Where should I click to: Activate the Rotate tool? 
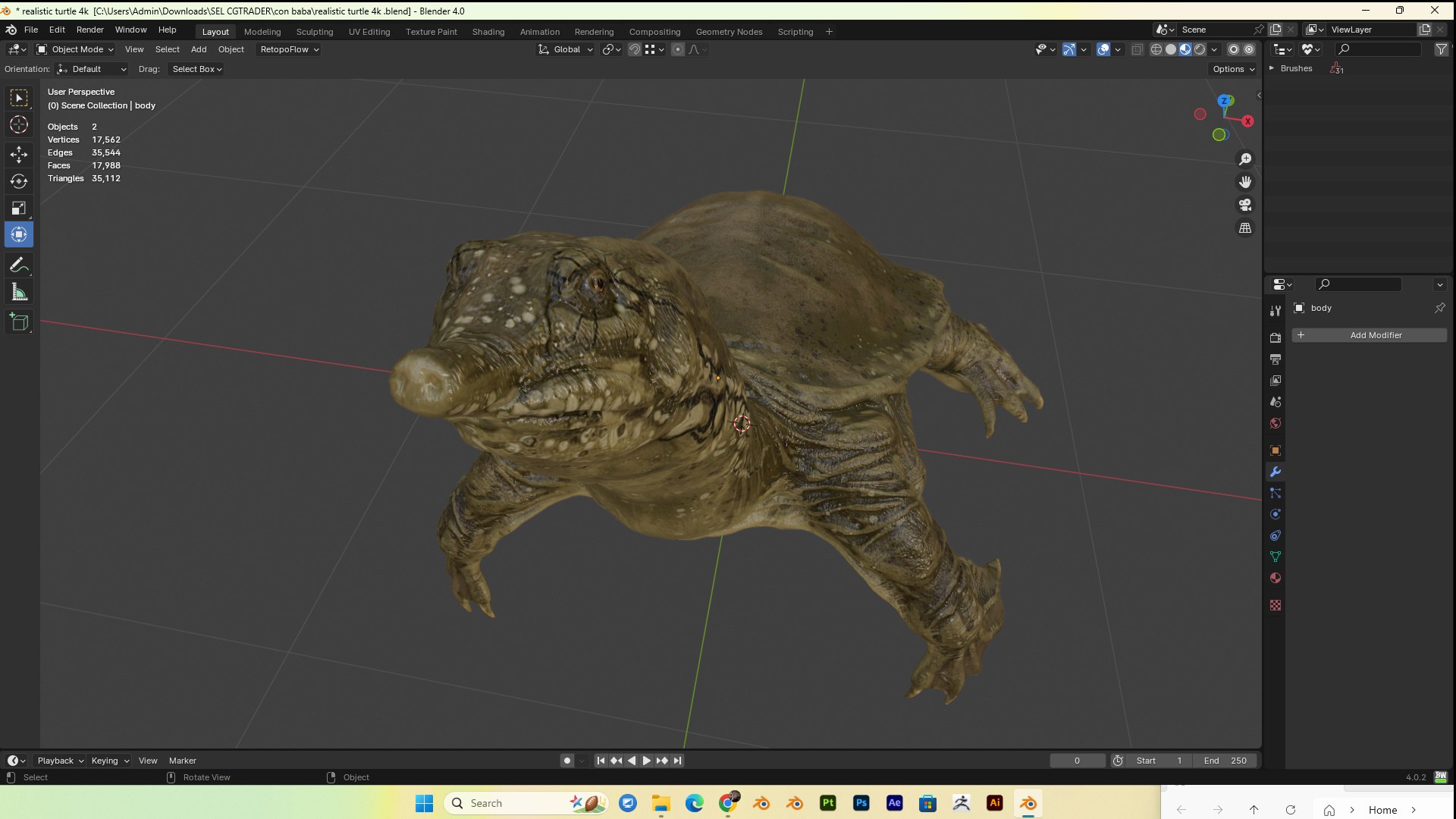point(19,181)
